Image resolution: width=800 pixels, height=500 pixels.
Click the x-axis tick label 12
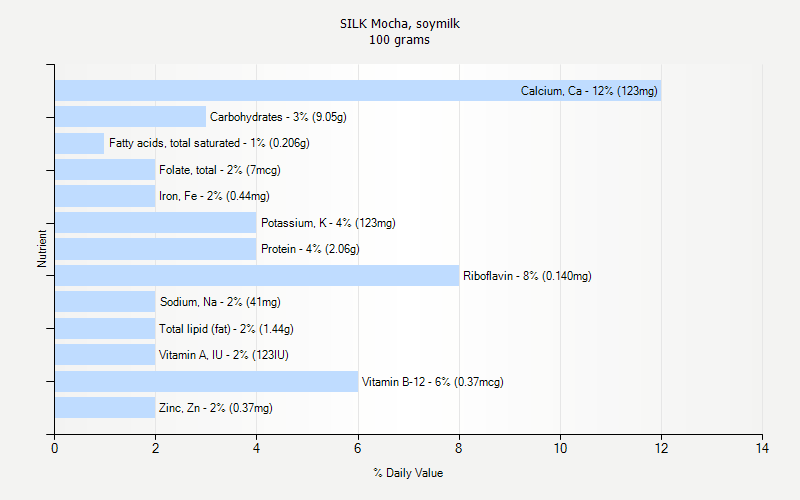click(661, 448)
